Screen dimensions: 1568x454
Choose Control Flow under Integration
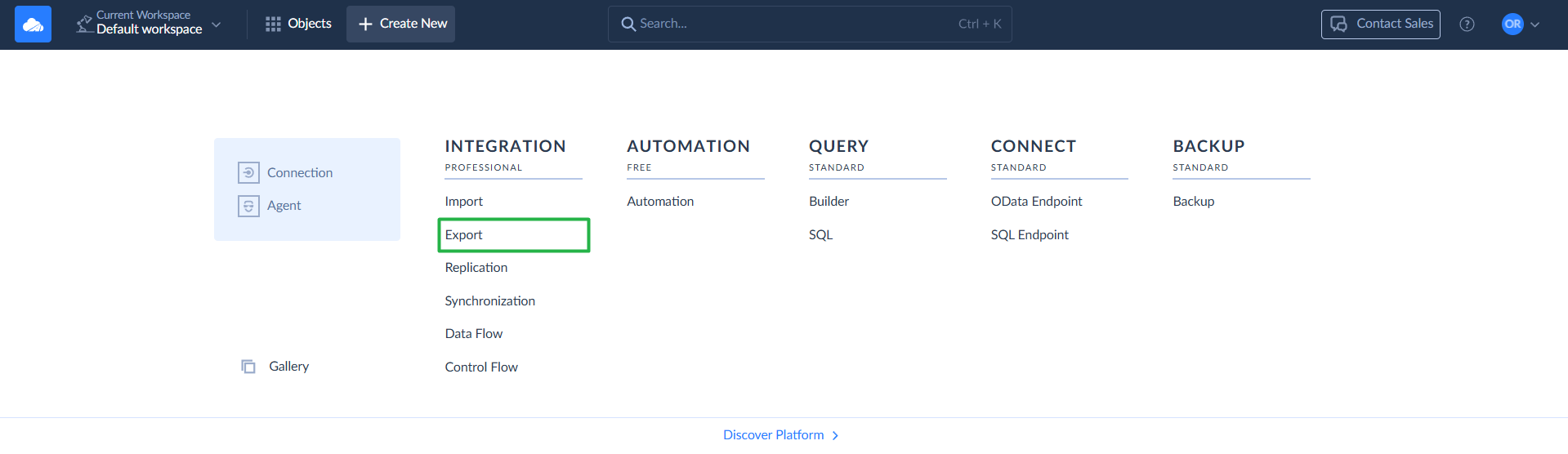481,367
